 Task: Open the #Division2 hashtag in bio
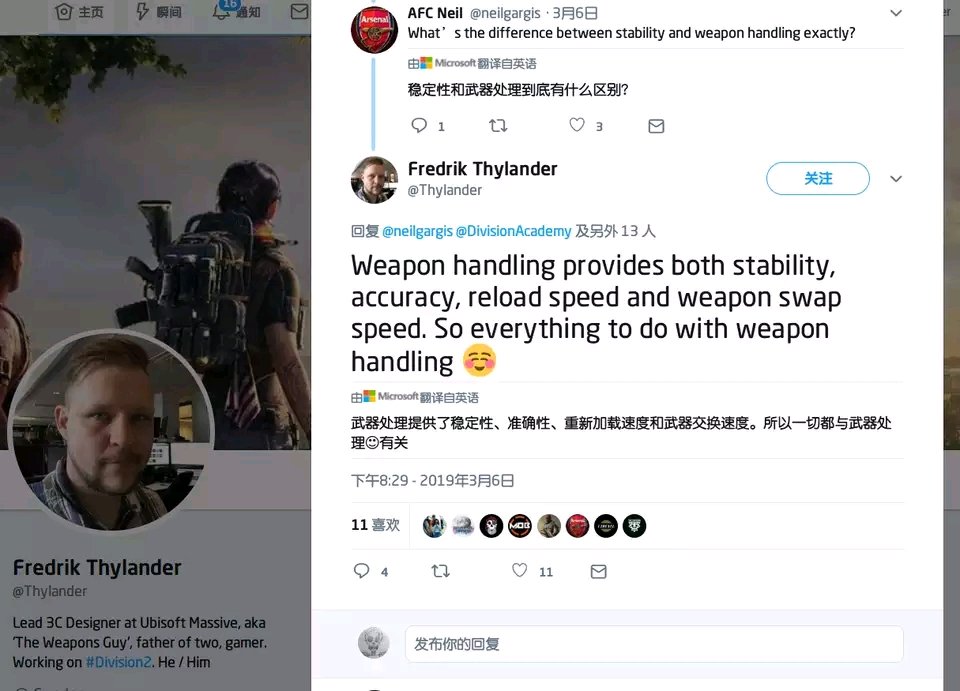coord(119,662)
